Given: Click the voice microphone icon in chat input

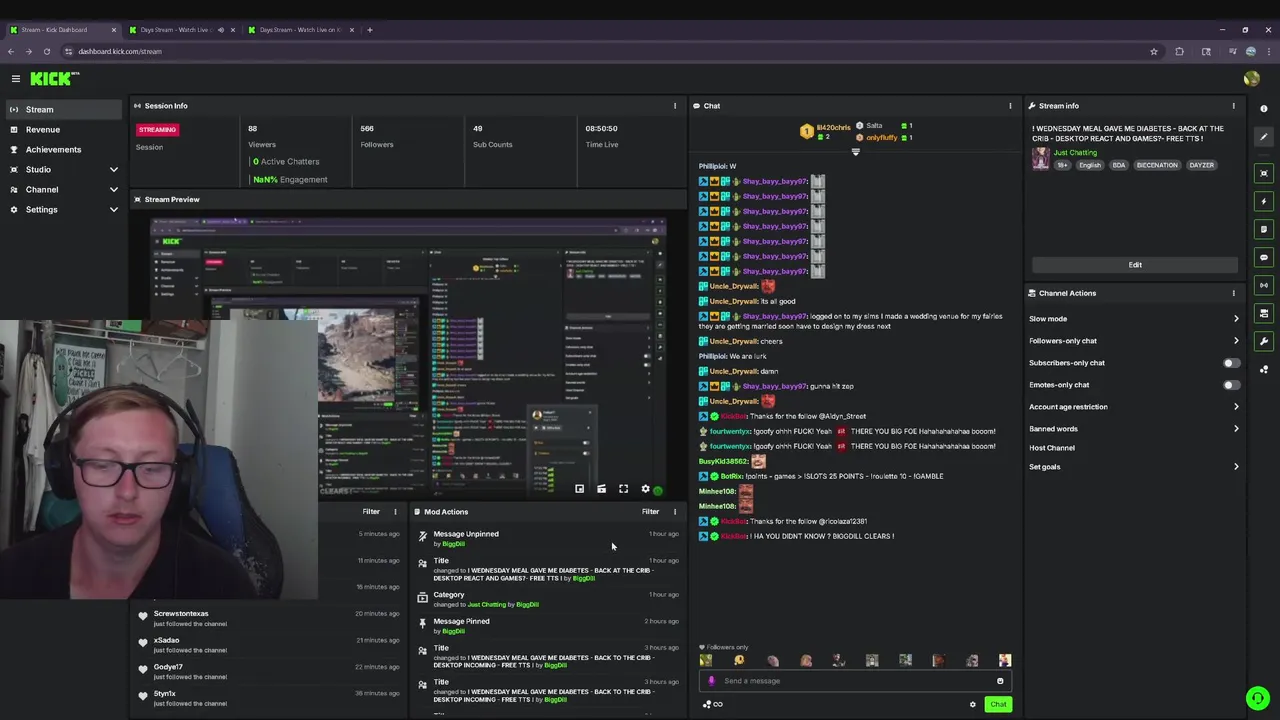Looking at the screenshot, I should coord(711,681).
